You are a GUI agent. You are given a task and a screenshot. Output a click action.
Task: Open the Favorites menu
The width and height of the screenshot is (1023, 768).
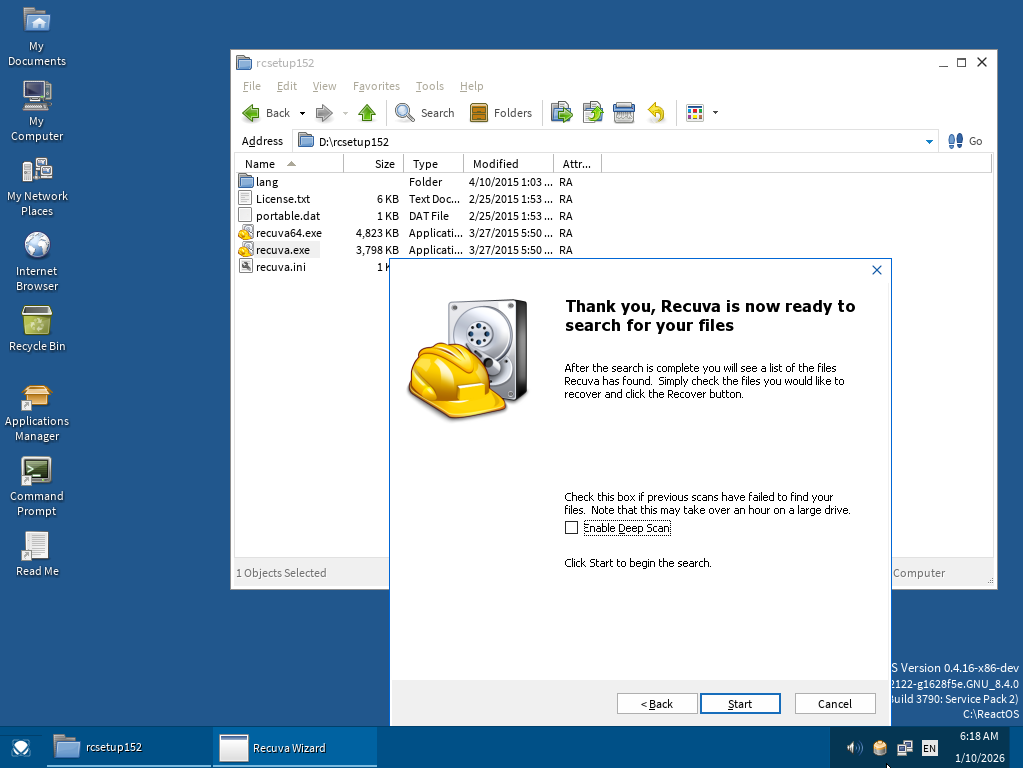(x=376, y=86)
